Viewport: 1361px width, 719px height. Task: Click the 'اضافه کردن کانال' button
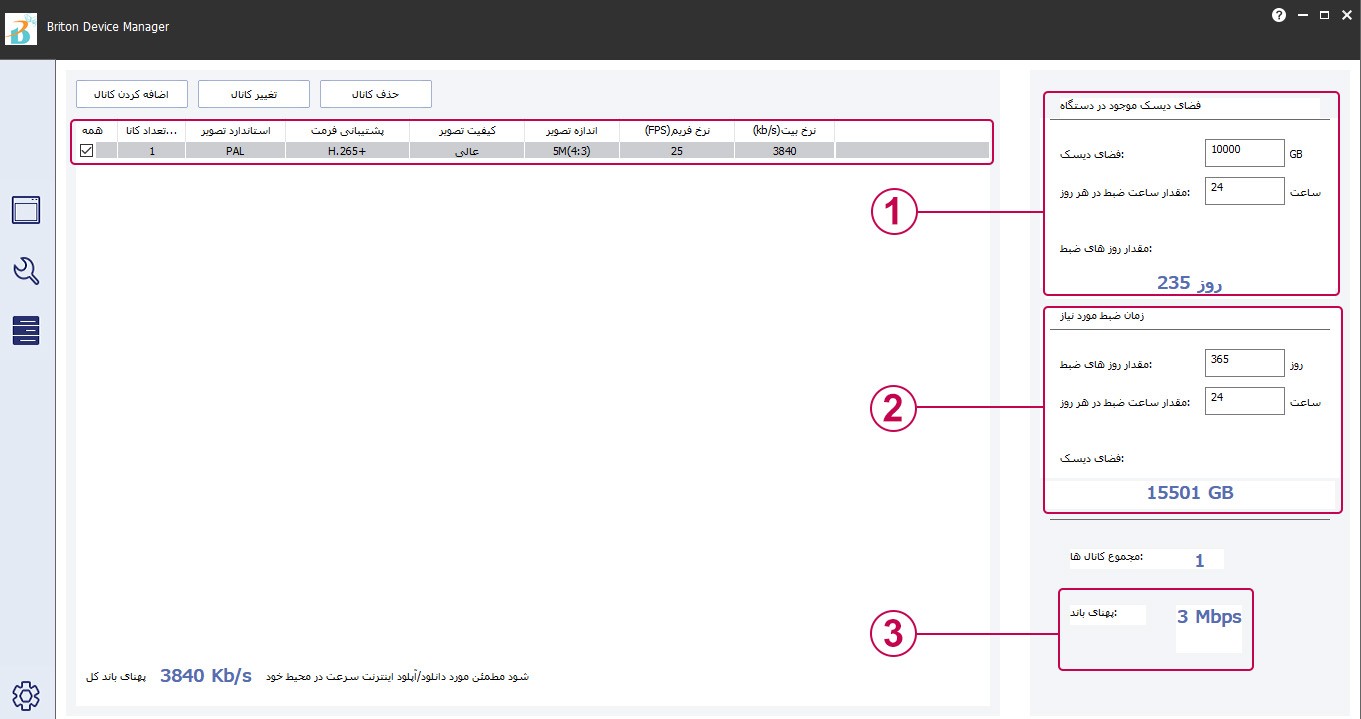click(131, 94)
